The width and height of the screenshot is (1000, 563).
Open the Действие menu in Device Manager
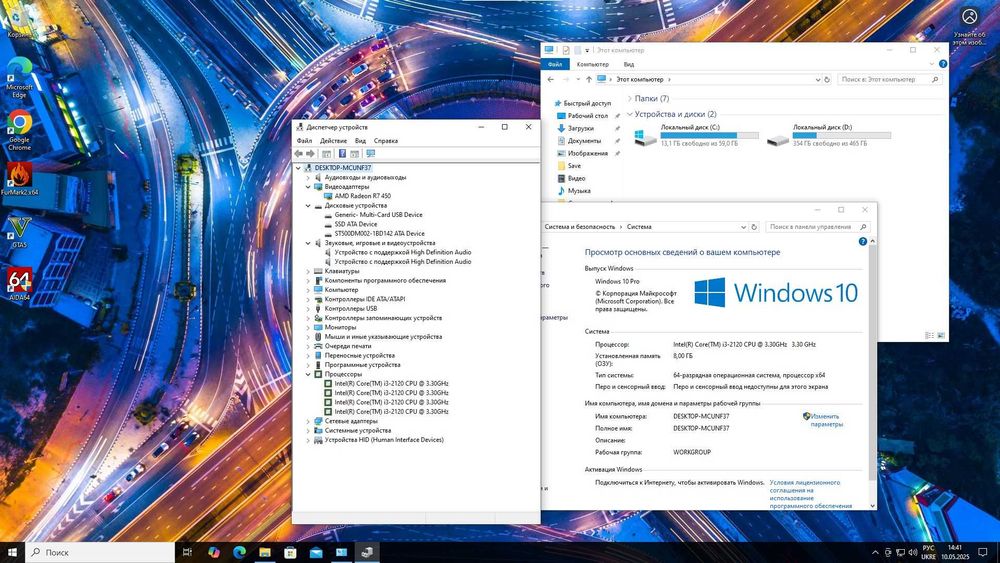[333, 141]
